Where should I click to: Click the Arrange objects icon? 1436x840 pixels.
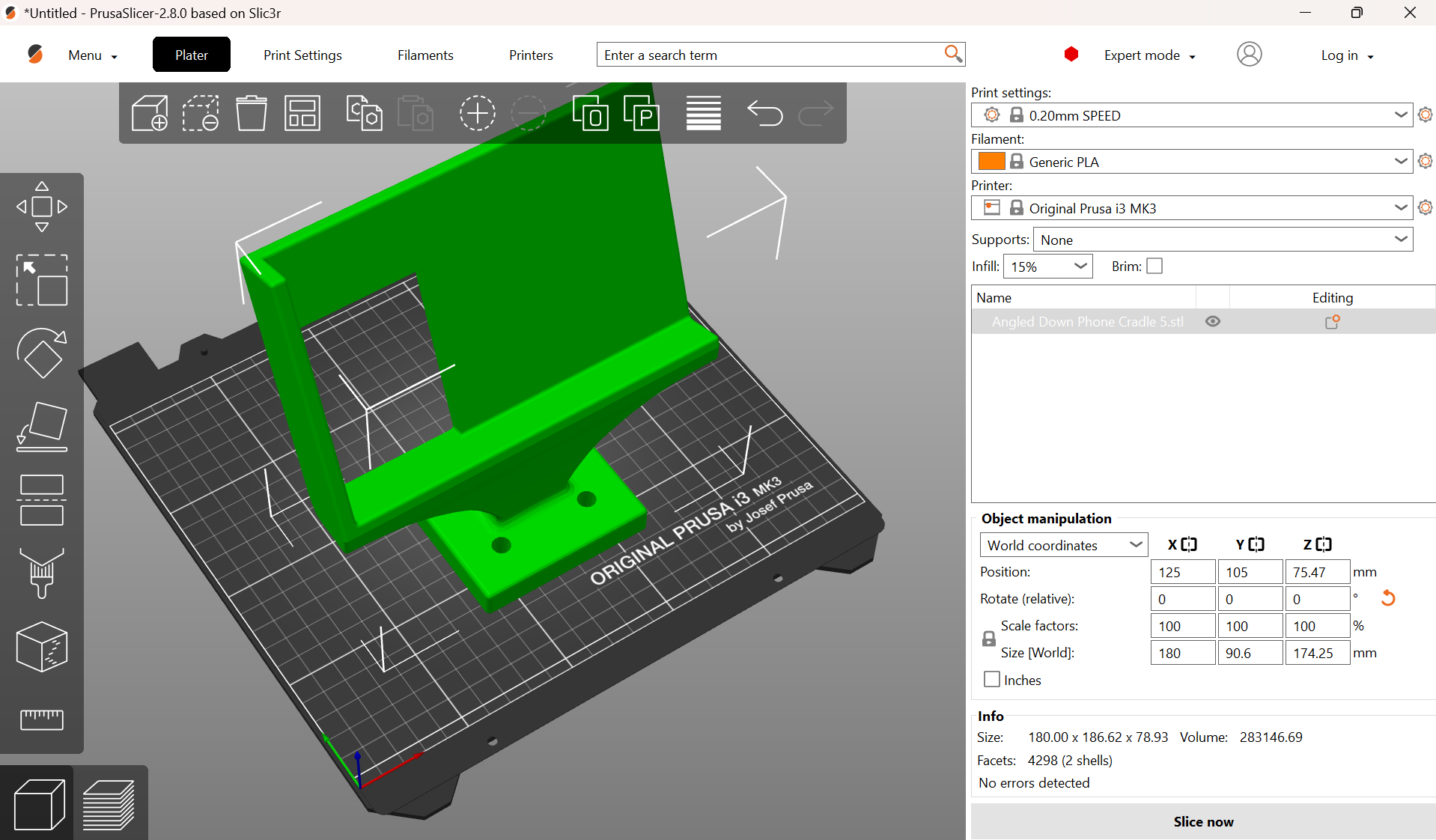[302, 113]
